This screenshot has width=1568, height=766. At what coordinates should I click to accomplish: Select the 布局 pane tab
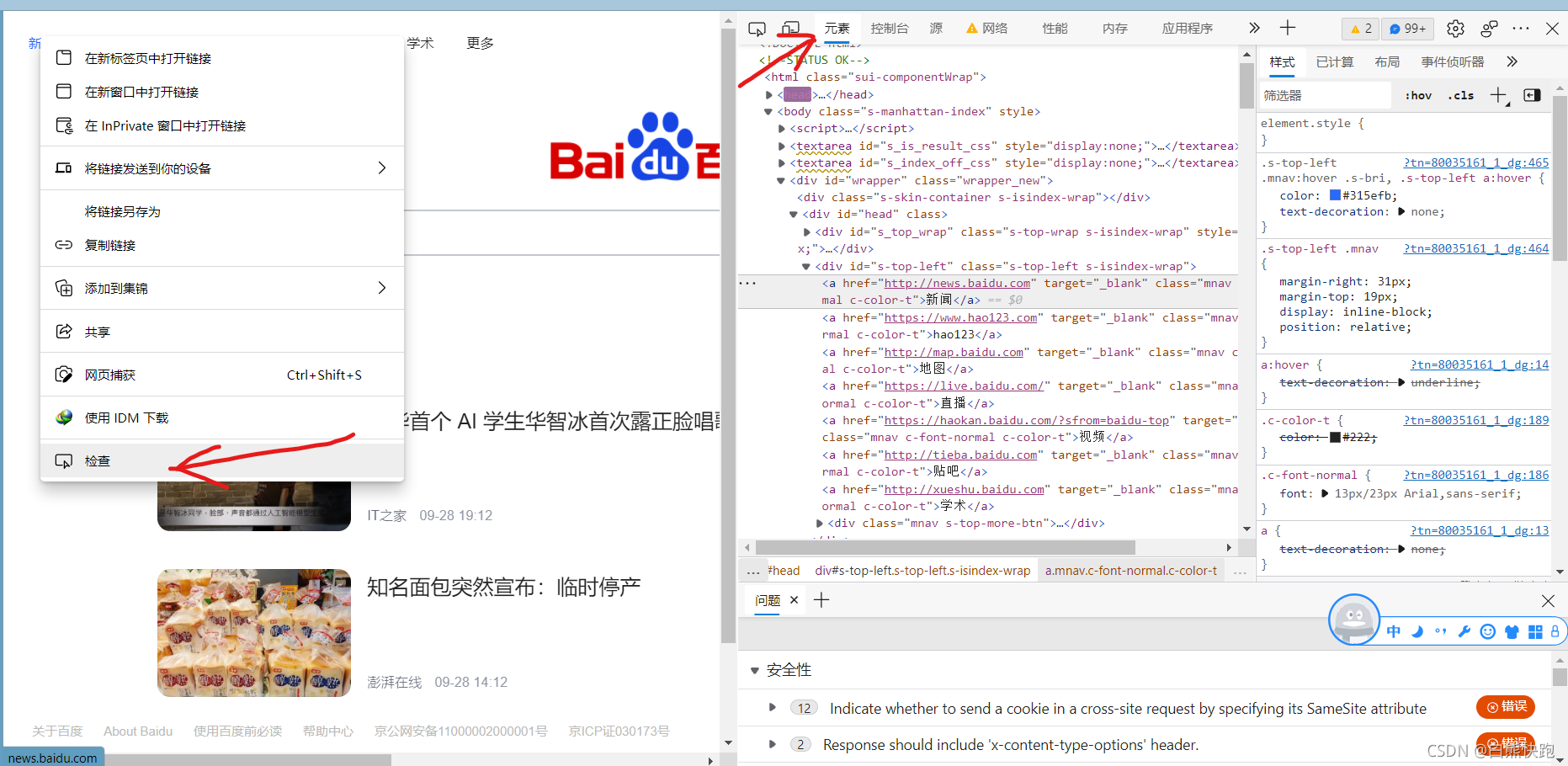1387,62
